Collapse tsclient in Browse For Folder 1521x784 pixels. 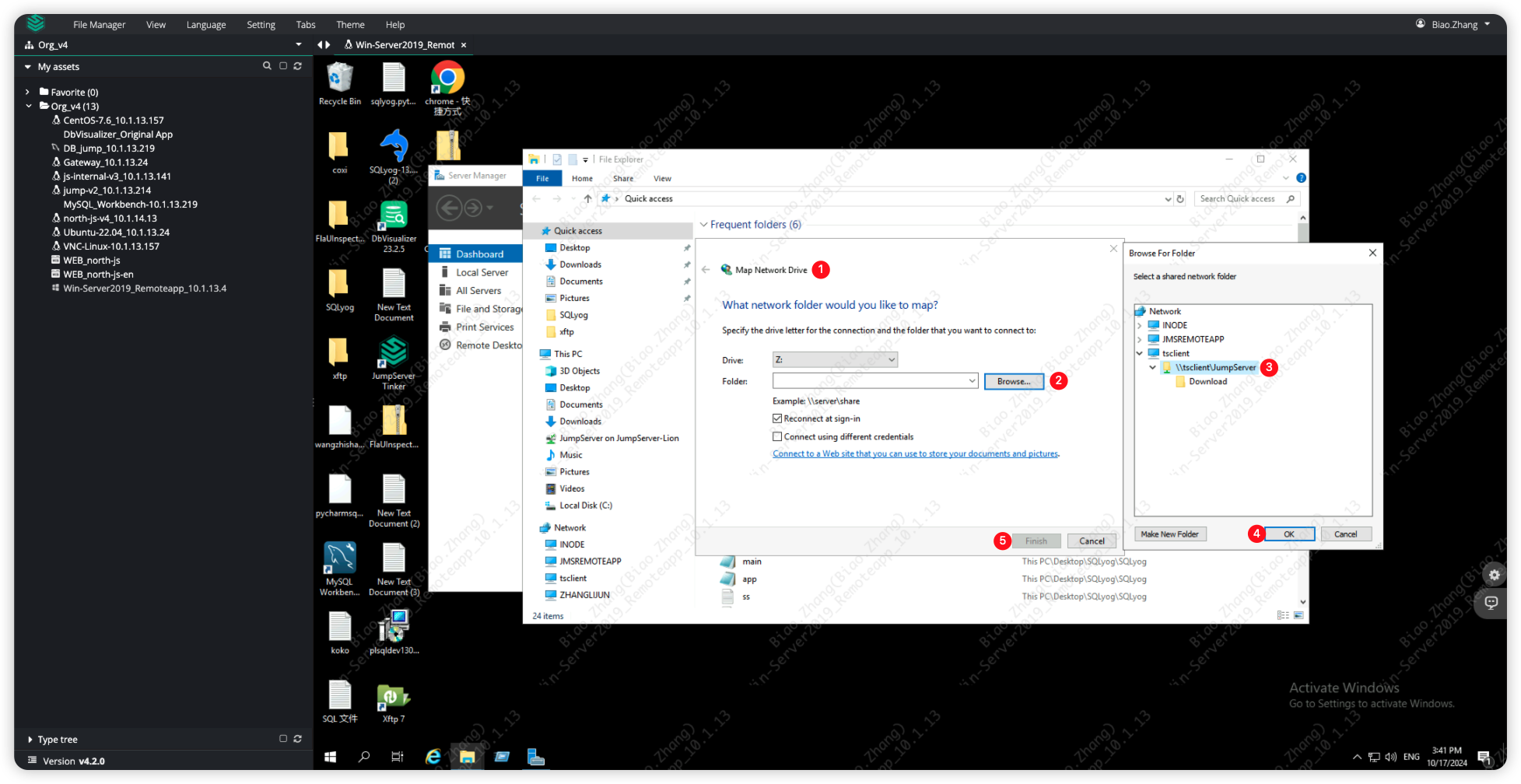(x=1140, y=354)
